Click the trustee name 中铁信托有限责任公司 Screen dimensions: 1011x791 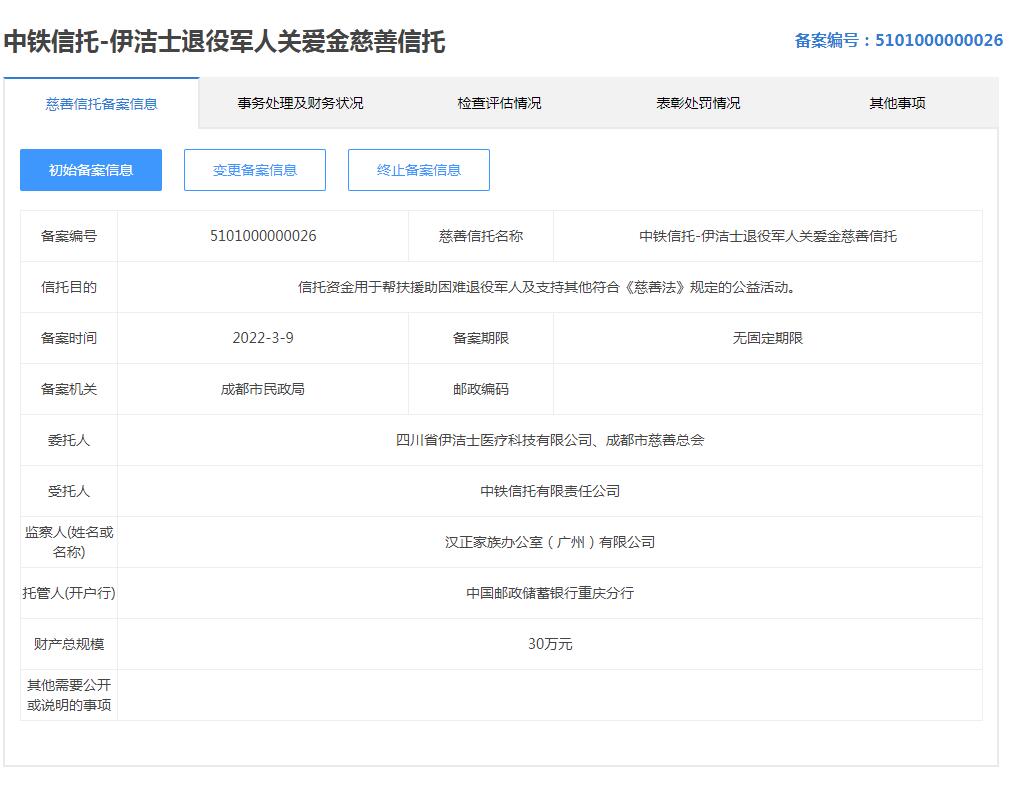(x=549, y=492)
